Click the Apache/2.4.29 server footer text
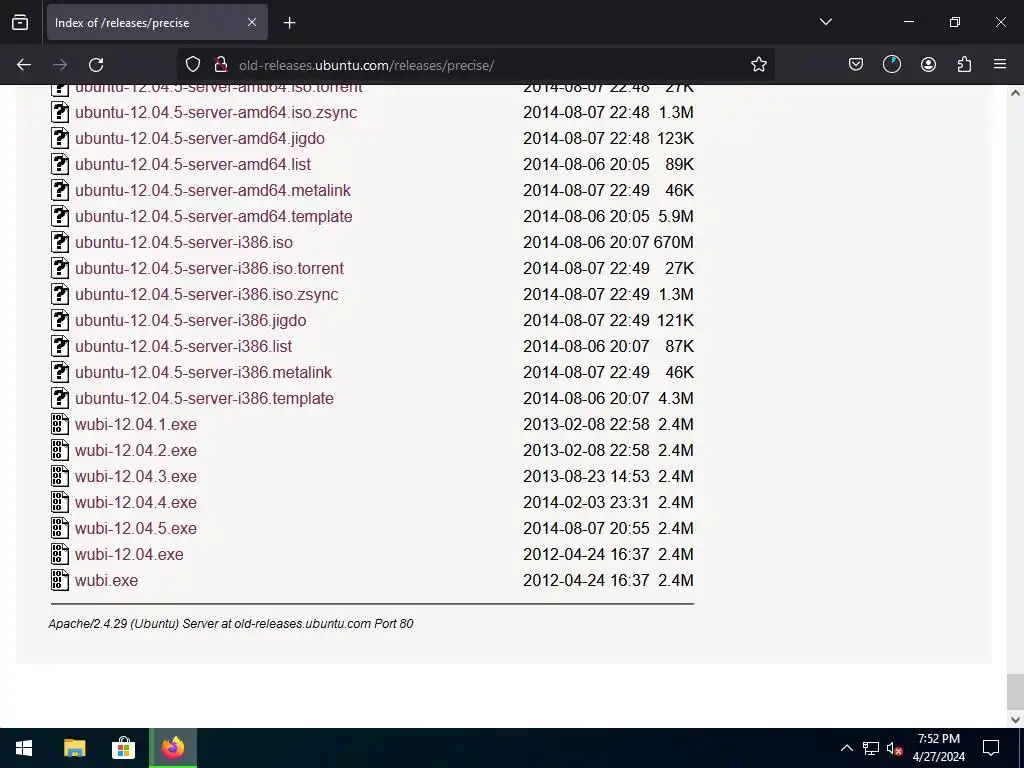This screenshot has width=1024, height=768. [231, 624]
